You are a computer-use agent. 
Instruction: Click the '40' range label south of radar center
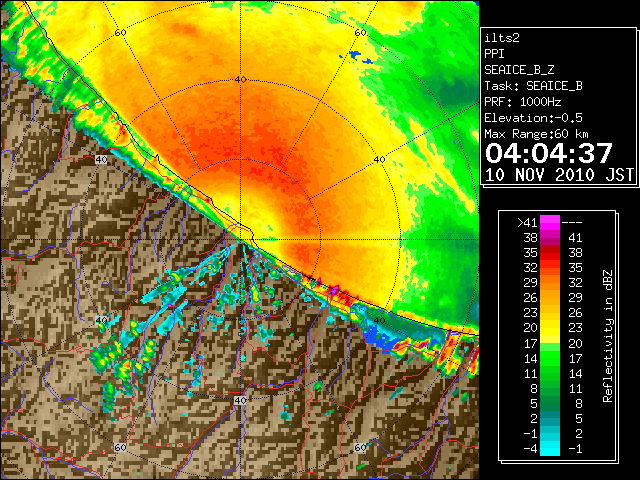tap(240, 400)
